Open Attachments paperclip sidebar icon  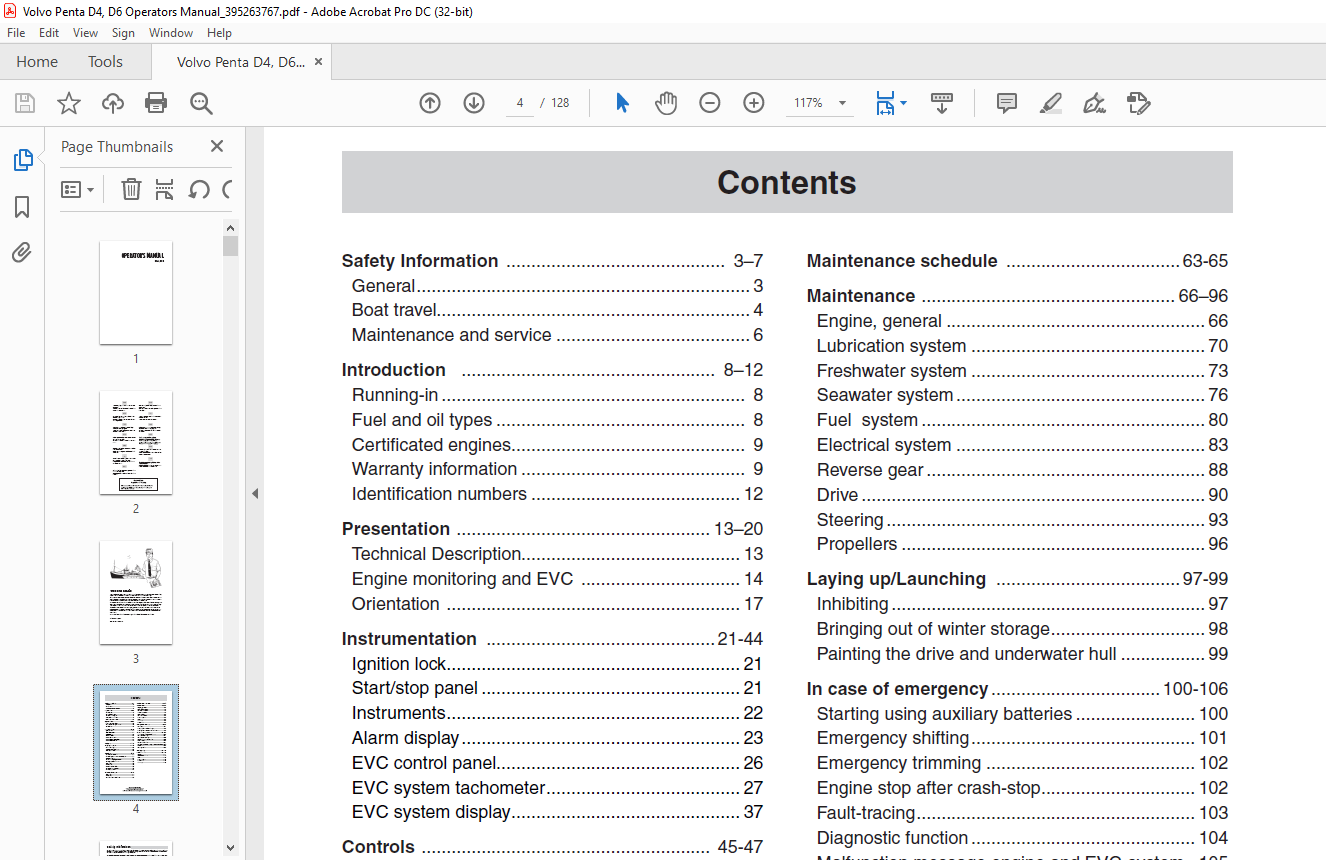pos(22,252)
